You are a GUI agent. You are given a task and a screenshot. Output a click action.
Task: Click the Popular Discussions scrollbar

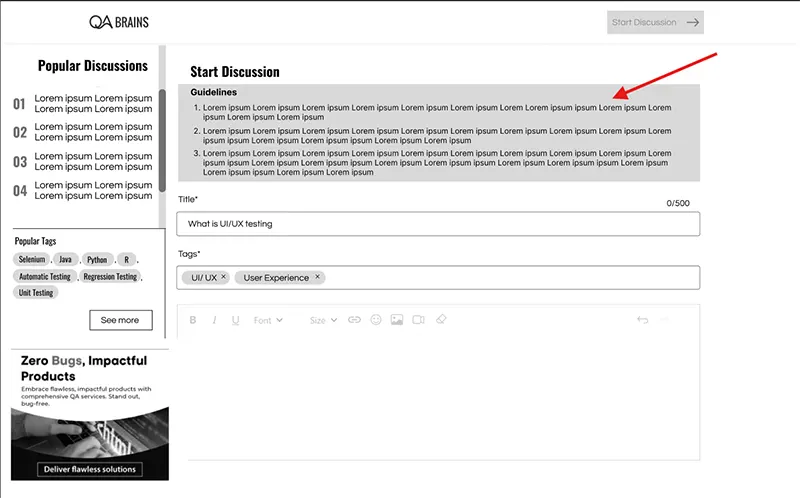pos(162,140)
